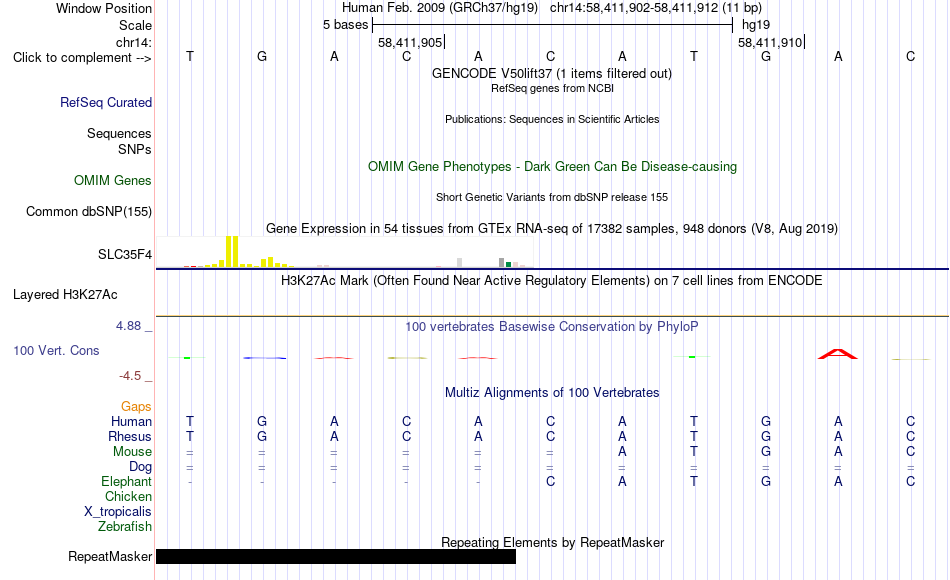Click 'Publications: Sequences in Scientific Articles' title
This screenshot has width=950, height=580.
click(552, 119)
